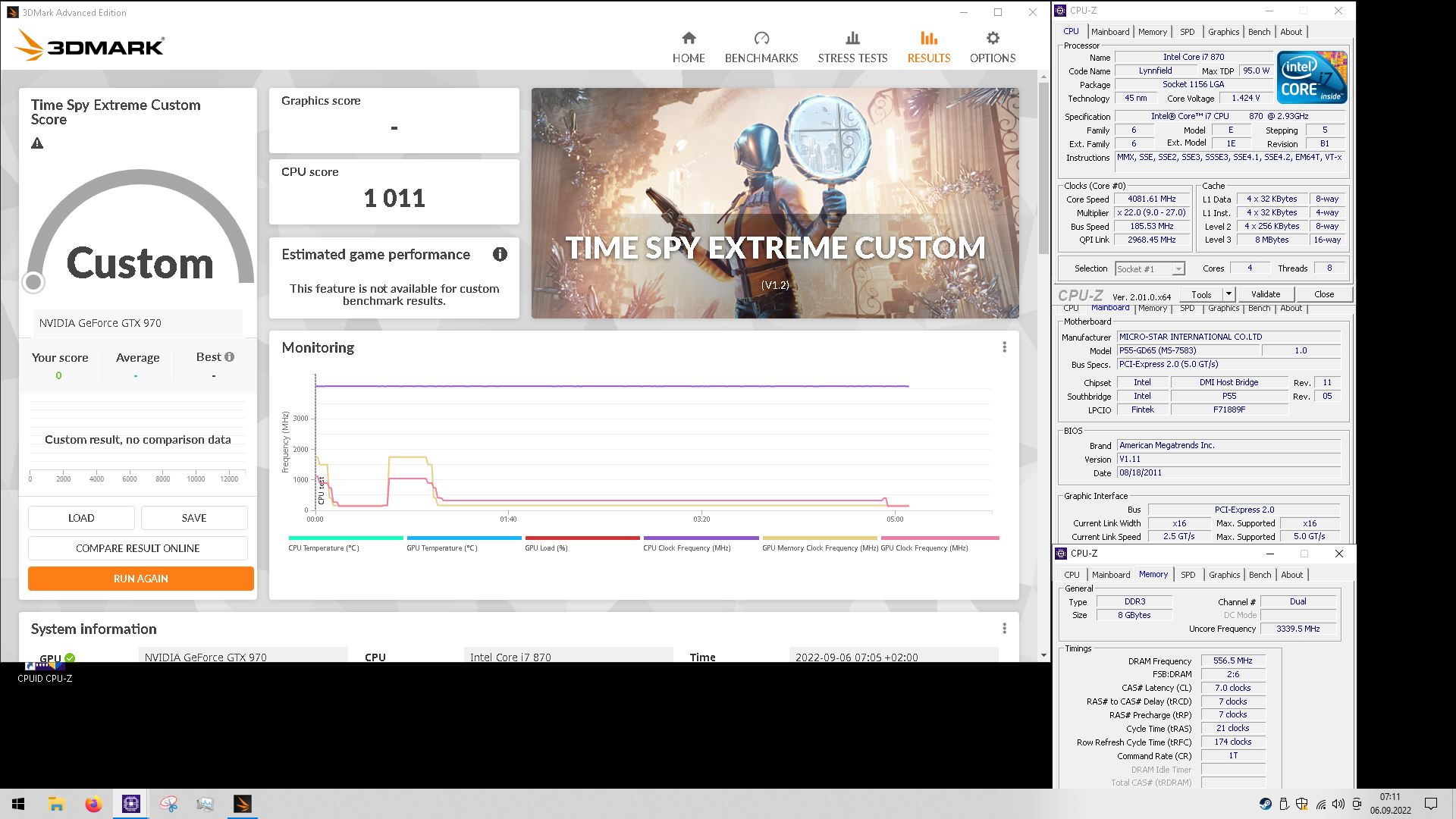1456x819 pixels.
Task: Open the System information three-dot menu
Action: point(1004,629)
